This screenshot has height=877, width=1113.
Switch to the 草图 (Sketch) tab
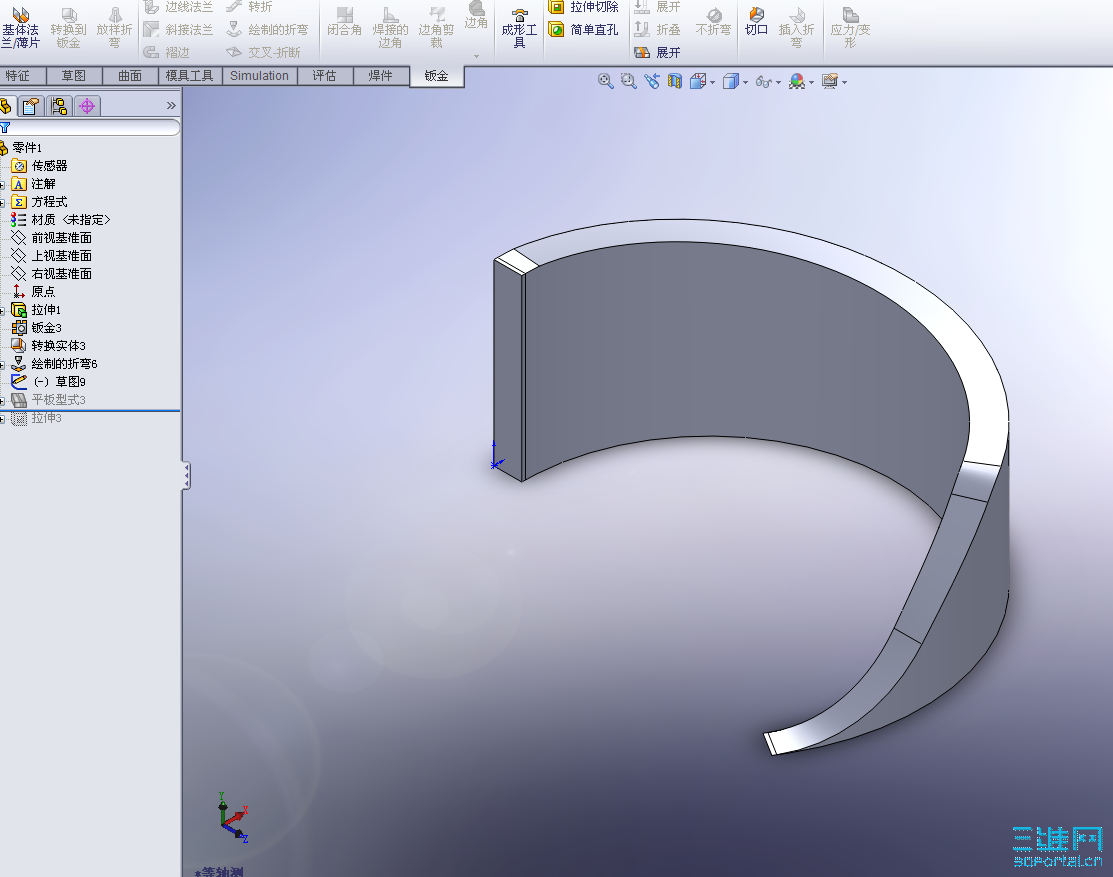point(74,76)
